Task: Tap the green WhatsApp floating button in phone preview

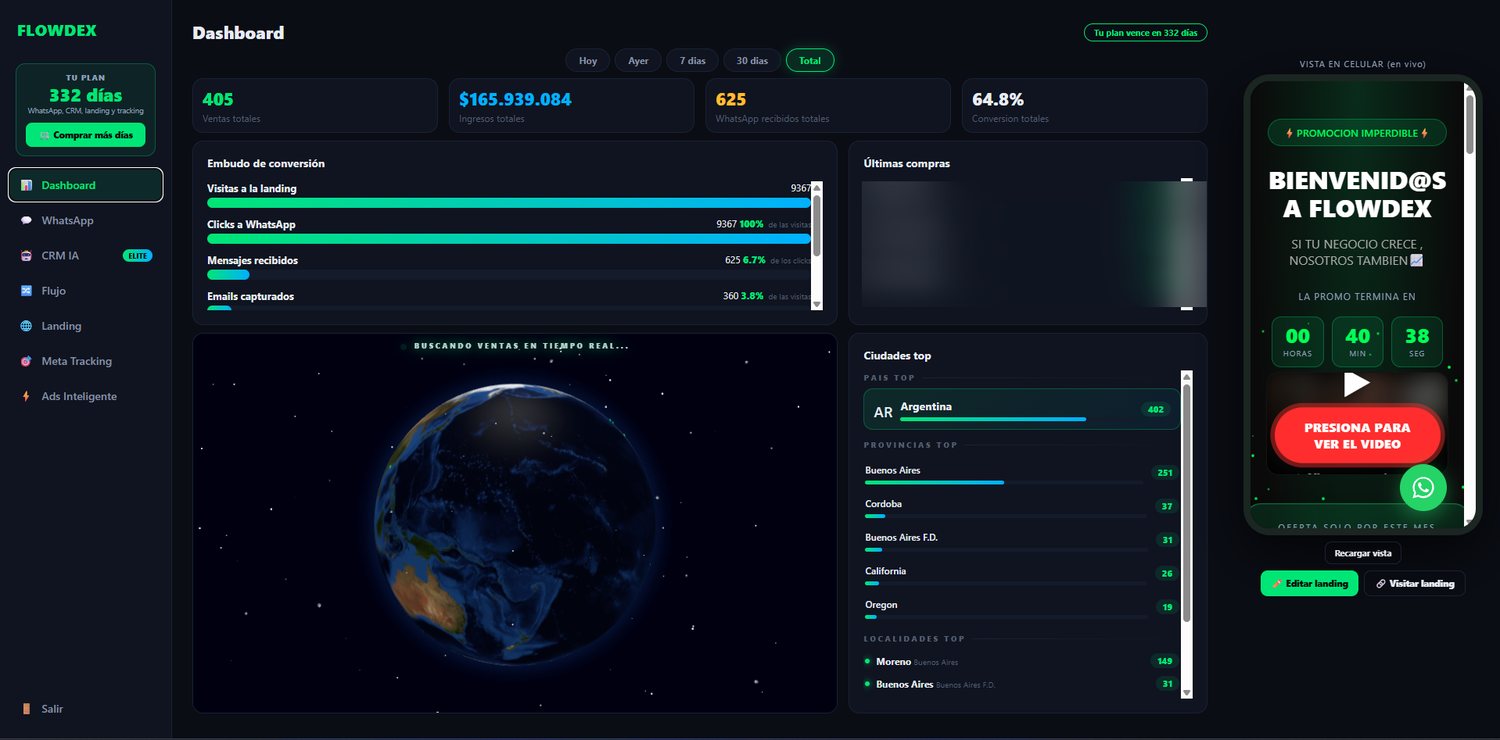Action: coord(1423,488)
